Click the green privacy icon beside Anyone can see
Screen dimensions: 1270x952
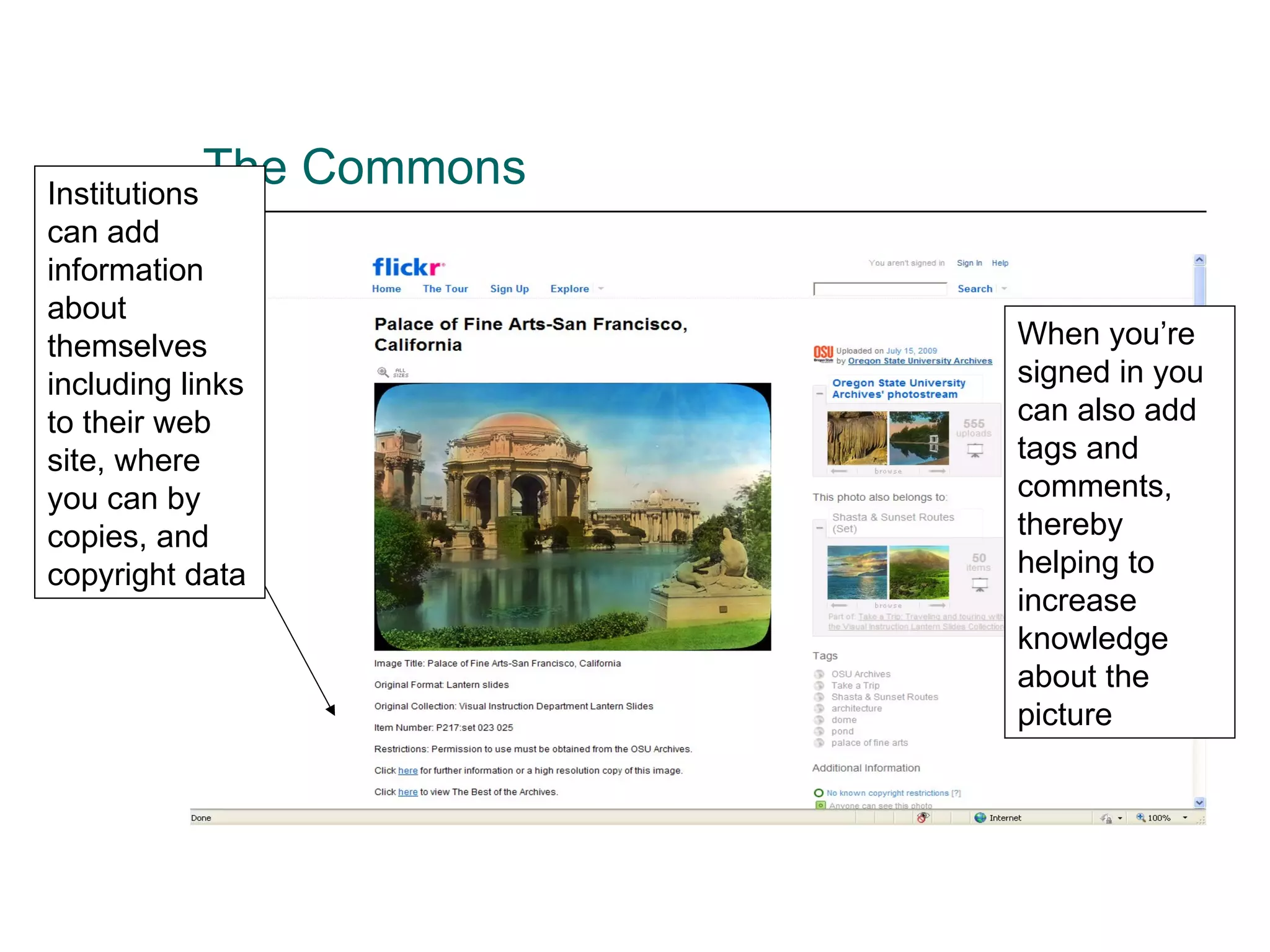tap(820, 805)
